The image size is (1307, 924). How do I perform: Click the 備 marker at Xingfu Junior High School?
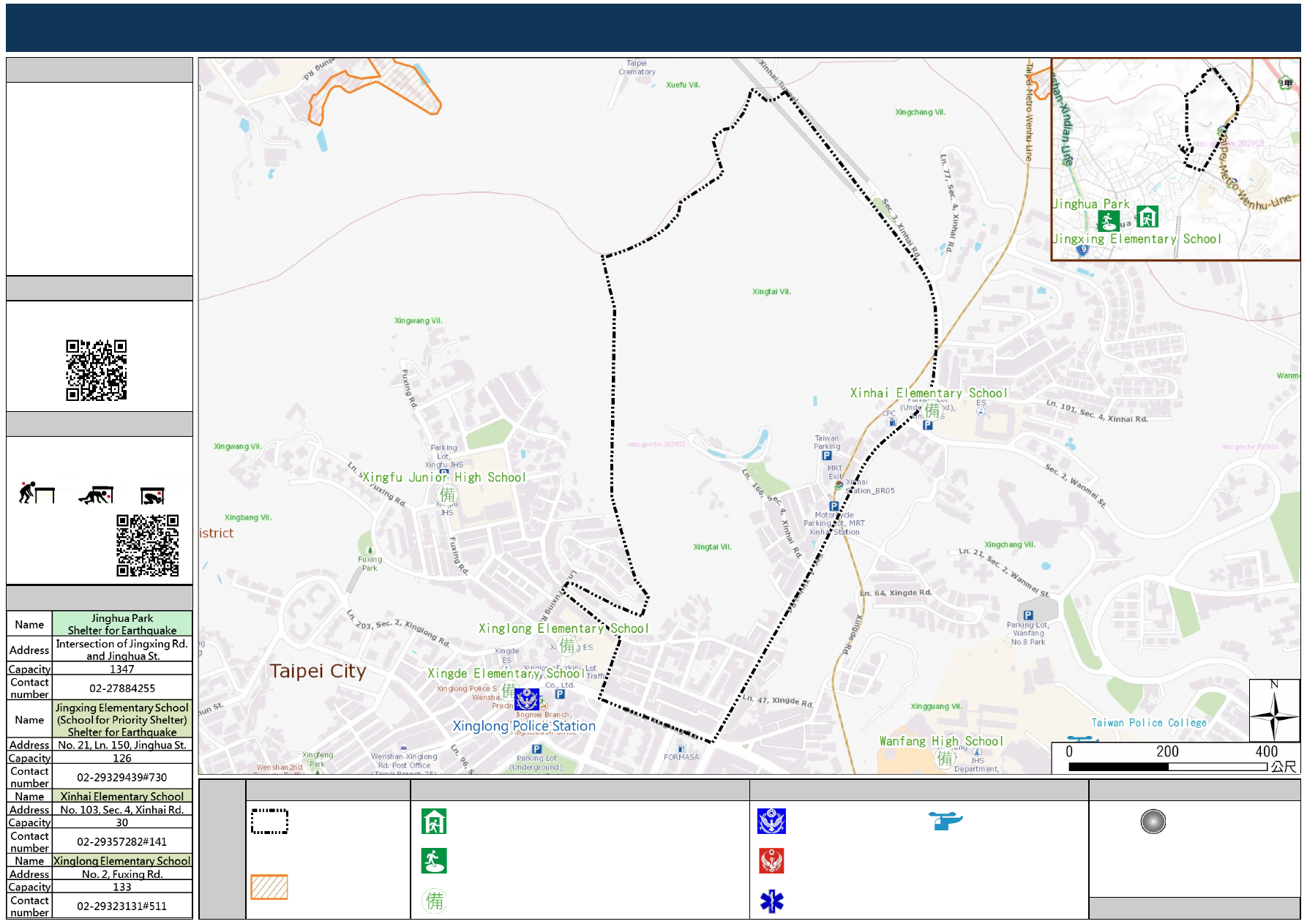point(447,495)
